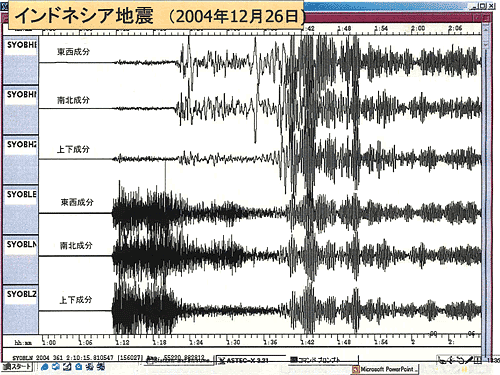Image resolution: width=500 pixels, height=375 pixels.
Task: Click the 1:48 marker on top time axis
Action: click(344, 29)
